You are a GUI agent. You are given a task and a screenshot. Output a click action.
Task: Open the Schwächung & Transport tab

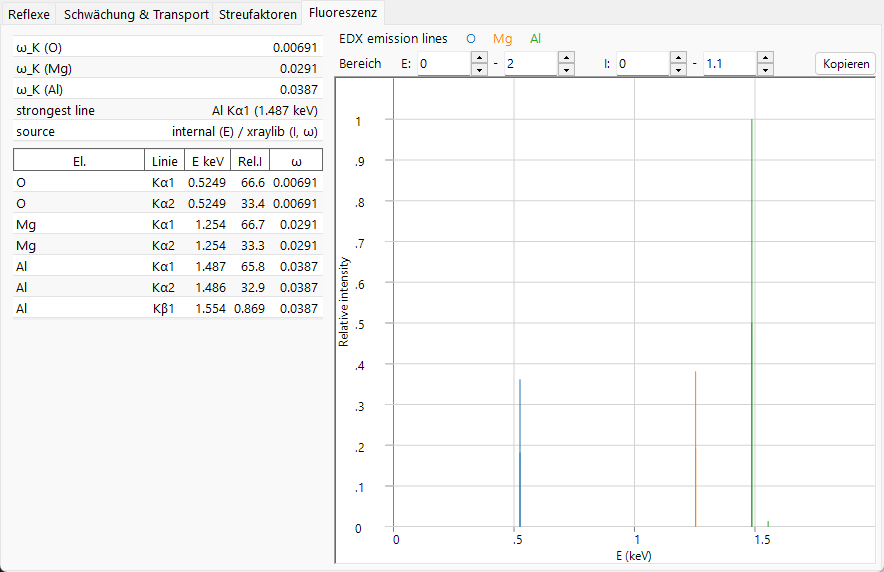click(x=136, y=14)
